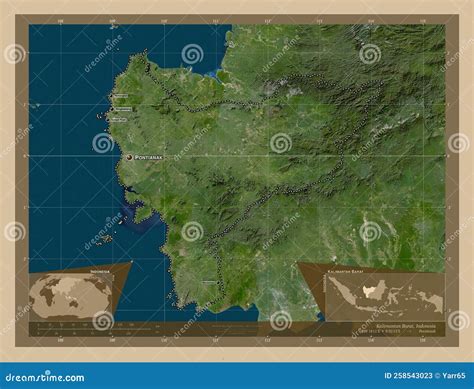
Task: Click the Yarr65 author name
Action: [455, 376]
